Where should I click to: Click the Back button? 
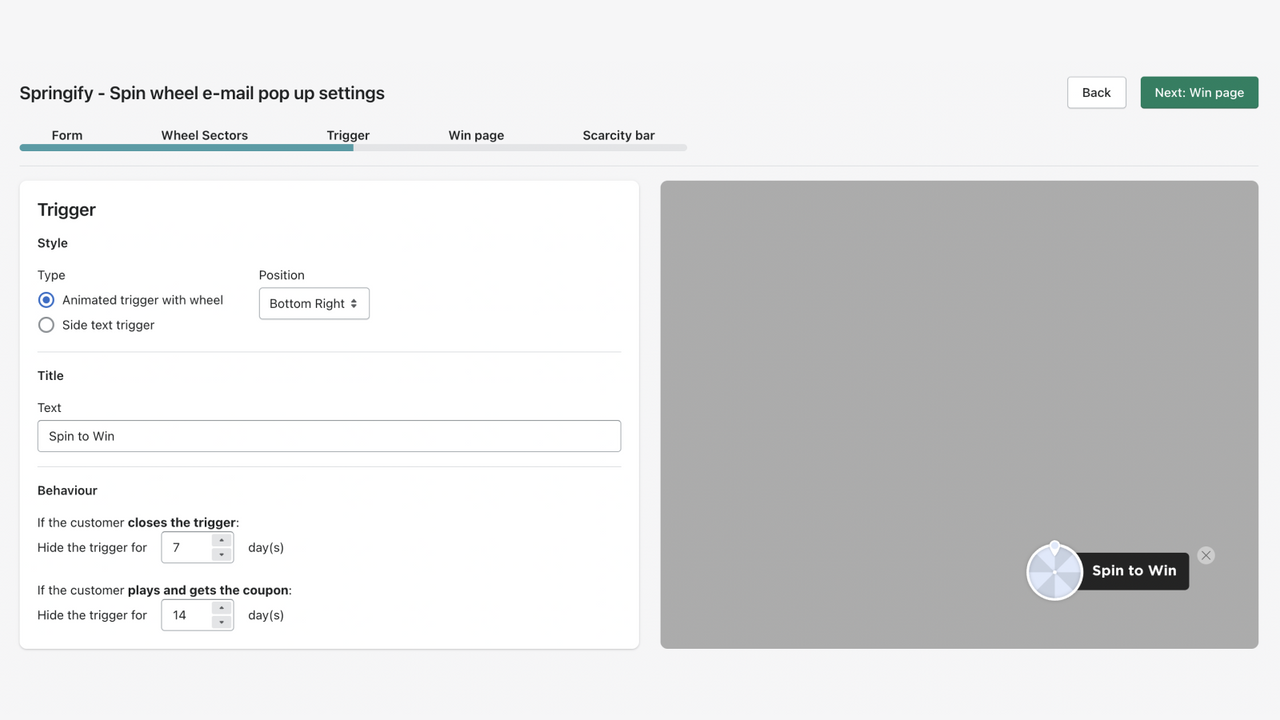click(1096, 92)
